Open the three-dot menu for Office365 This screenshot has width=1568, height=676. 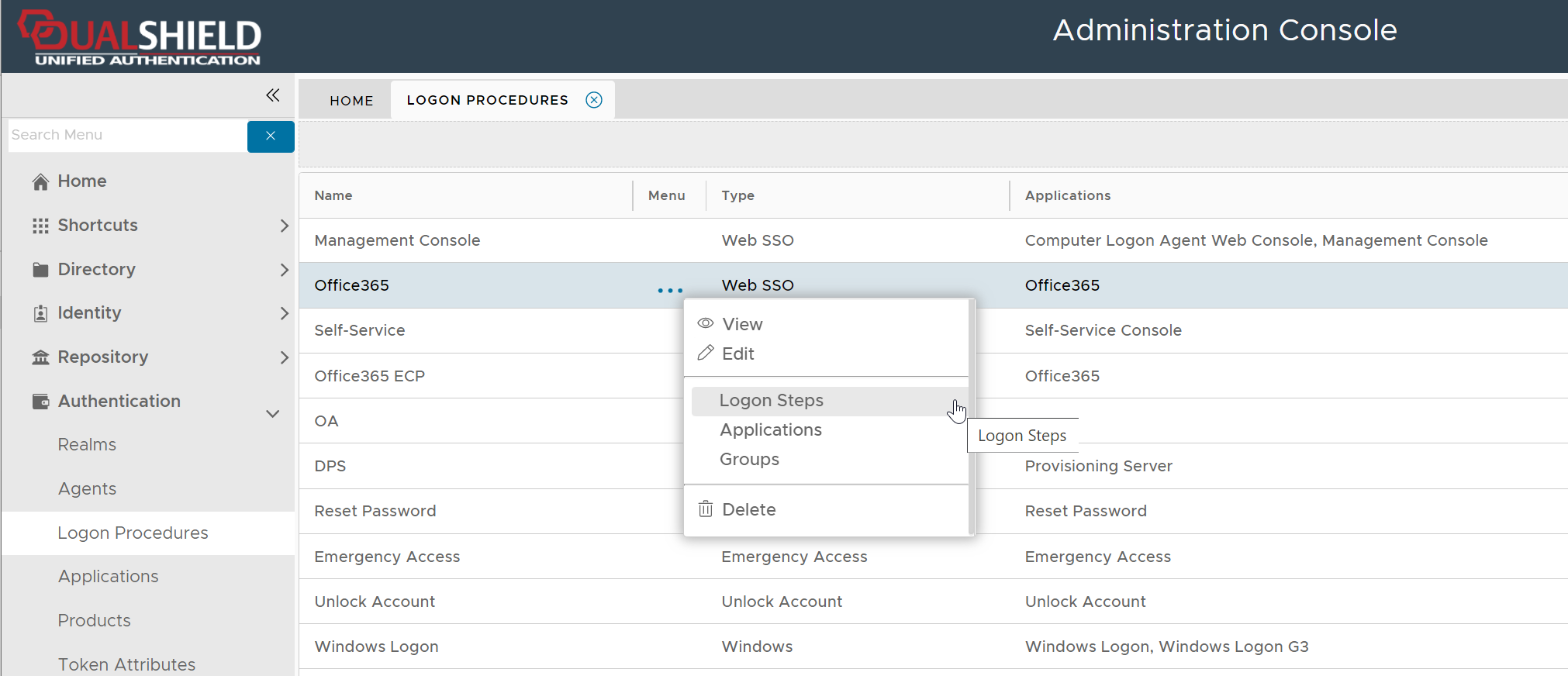pos(670,291)
